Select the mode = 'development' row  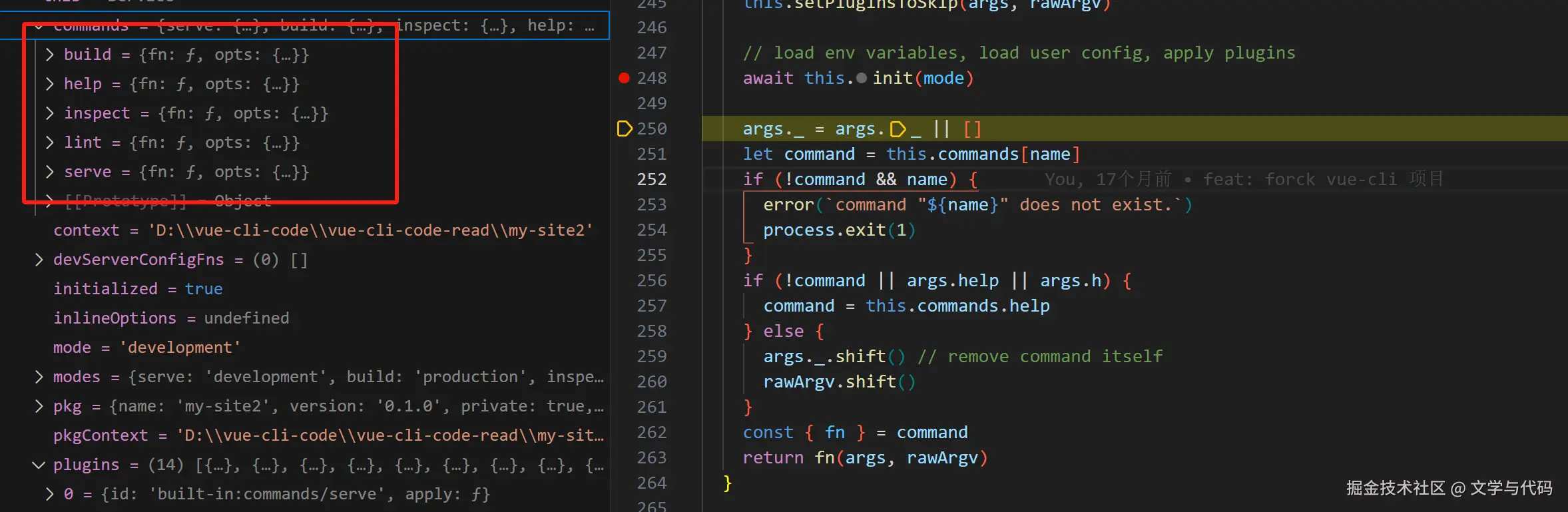305,348
